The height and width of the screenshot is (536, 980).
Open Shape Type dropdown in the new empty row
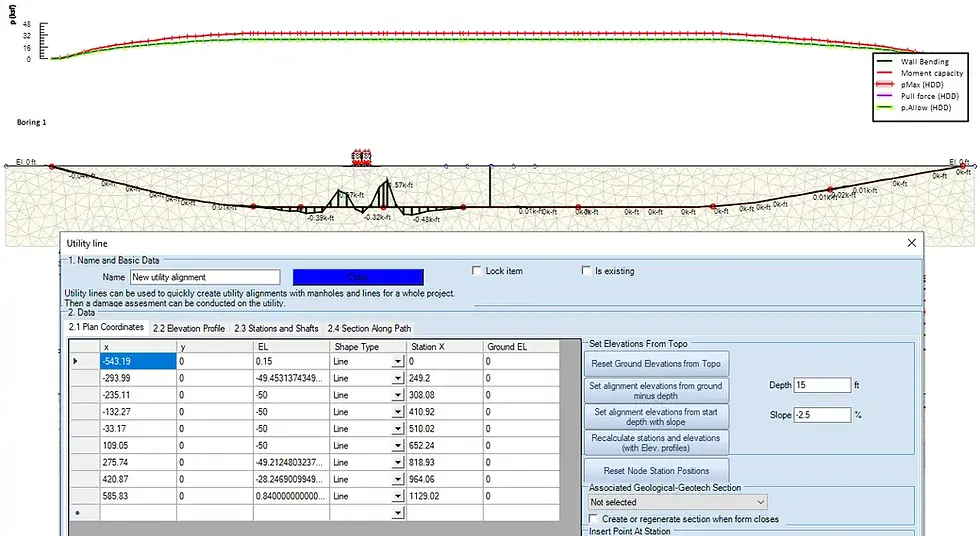pos(398,514)
